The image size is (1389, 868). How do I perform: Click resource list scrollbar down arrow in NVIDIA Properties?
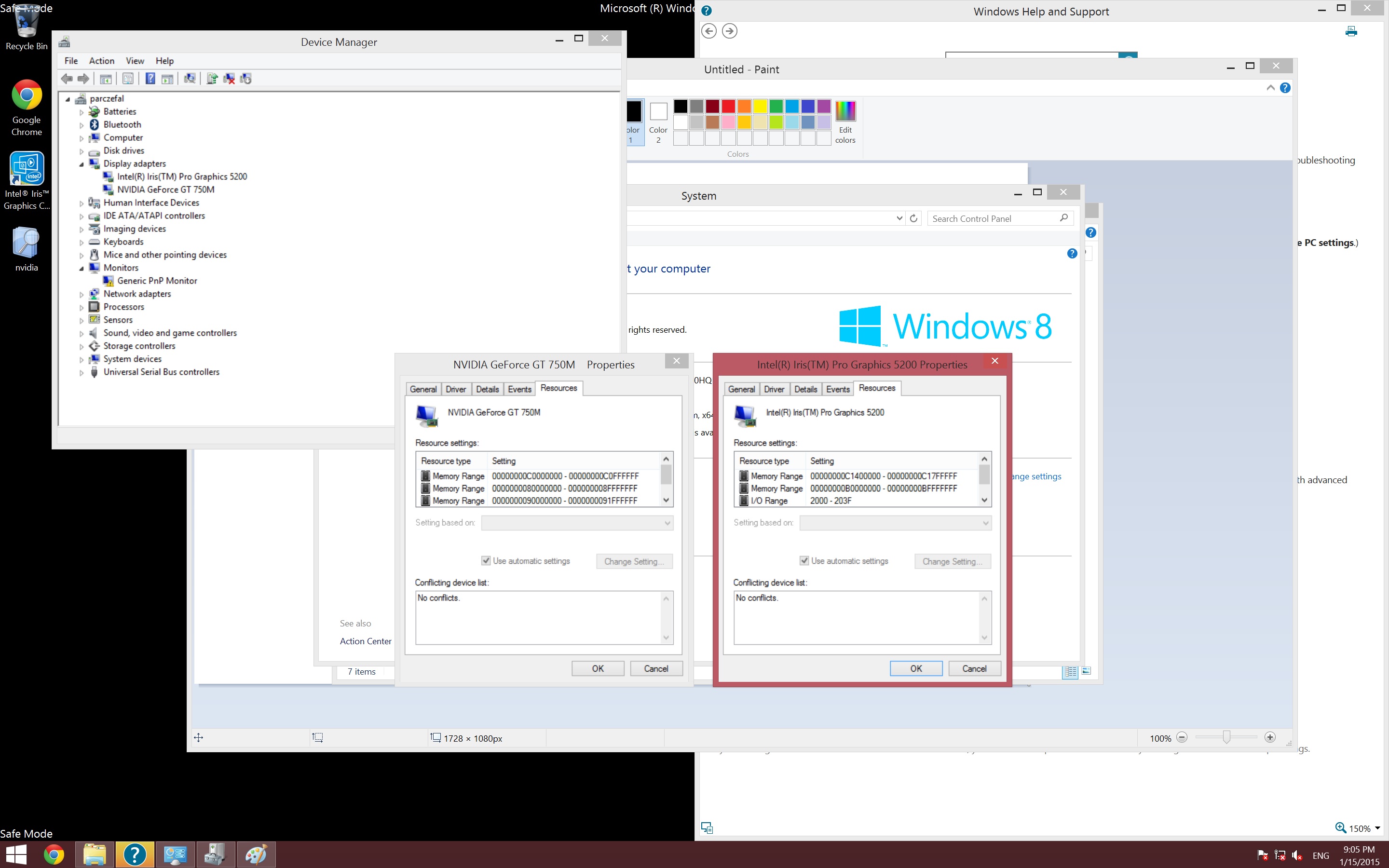(x=666, y=500)
